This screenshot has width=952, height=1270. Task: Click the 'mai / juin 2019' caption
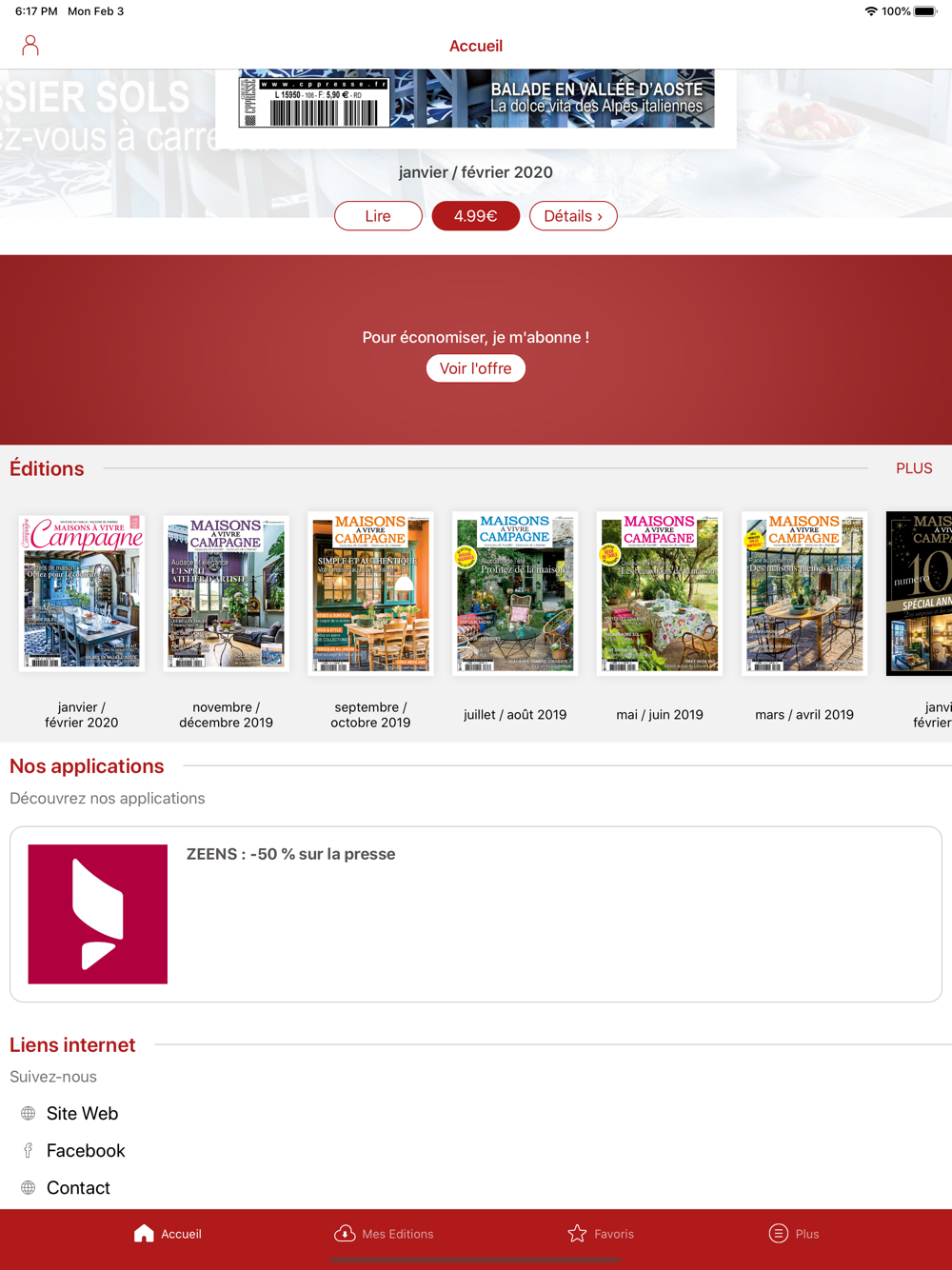(660, 715)
